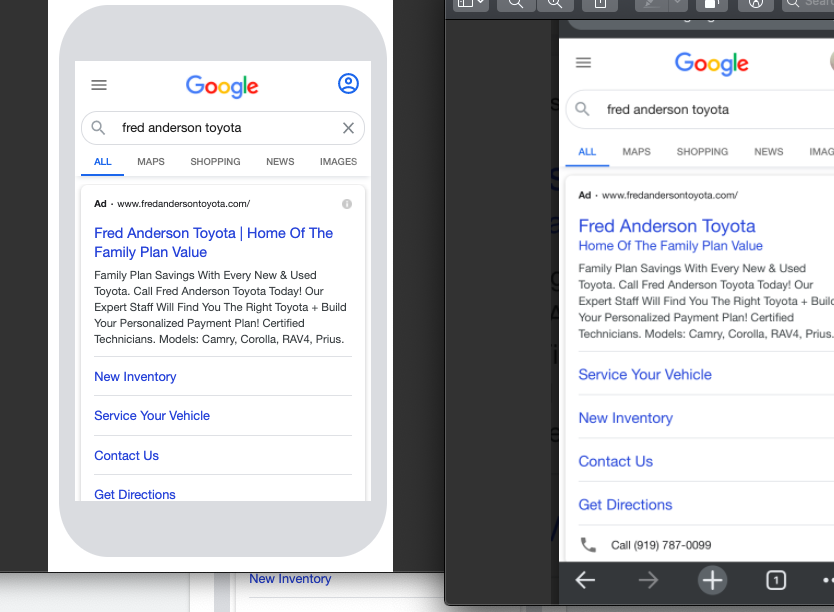
Task: Click the magnifier icon in left search box
Action: [x=98, y=128]
